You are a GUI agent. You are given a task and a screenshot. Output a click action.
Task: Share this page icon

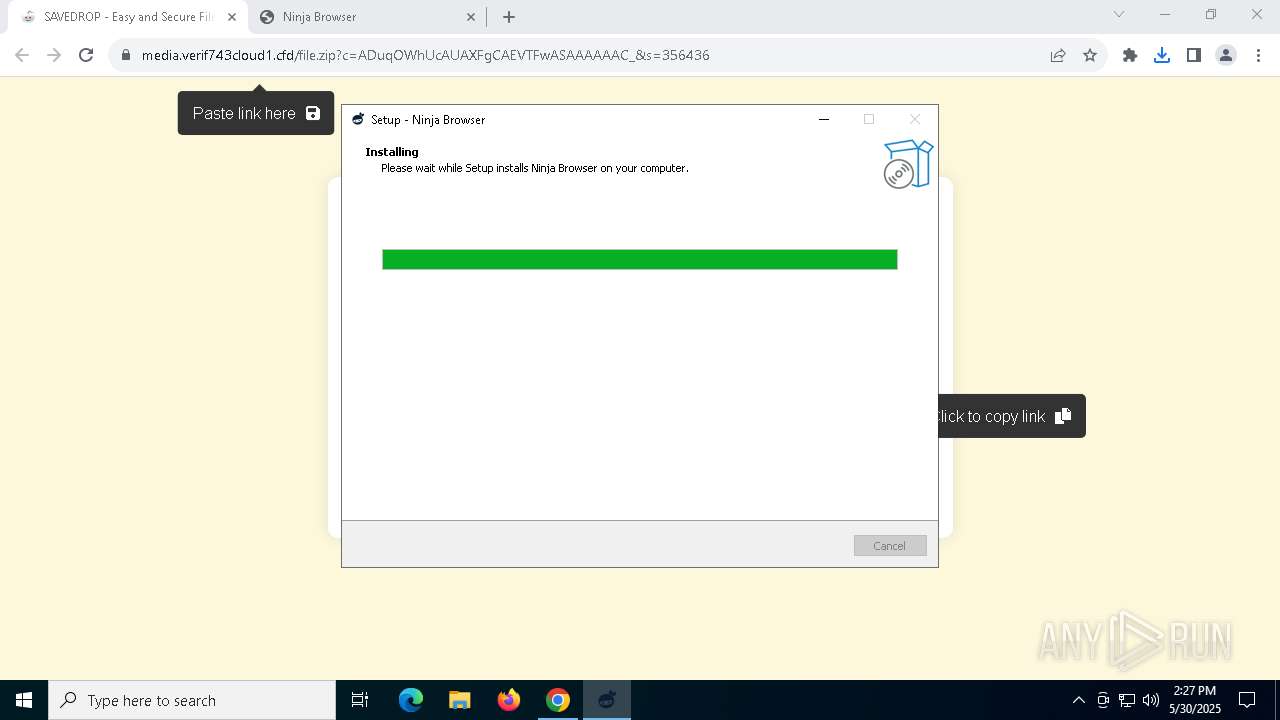tap(1058, 55)
